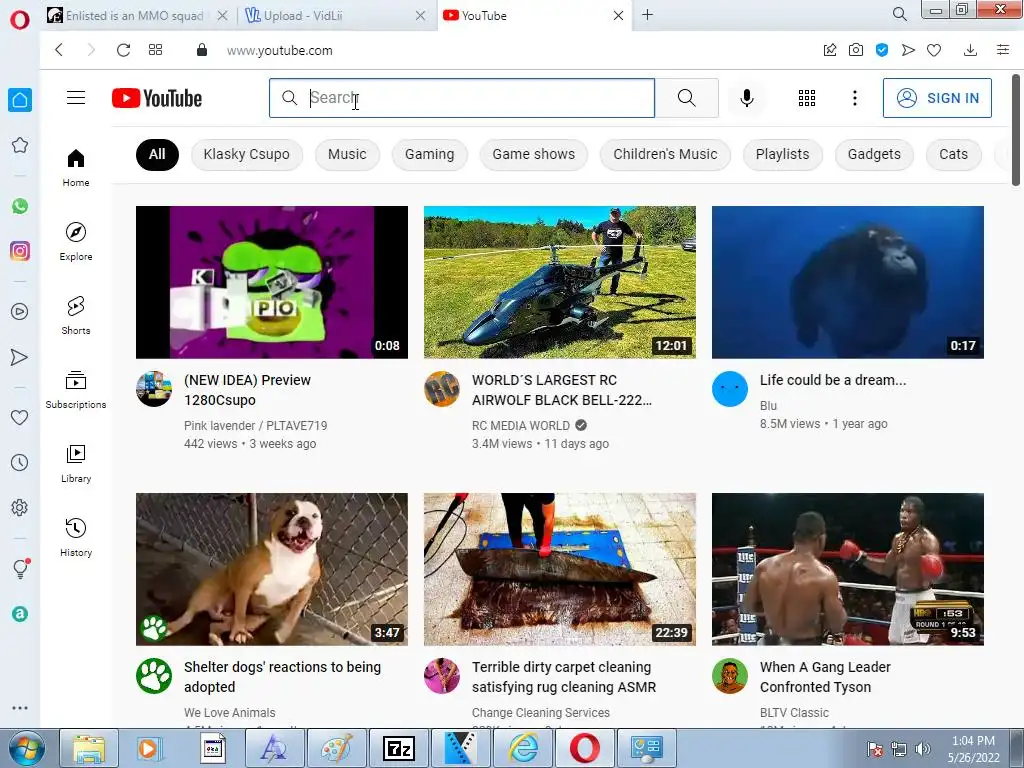Click the SIGN IN button

[x=937, y=98]
